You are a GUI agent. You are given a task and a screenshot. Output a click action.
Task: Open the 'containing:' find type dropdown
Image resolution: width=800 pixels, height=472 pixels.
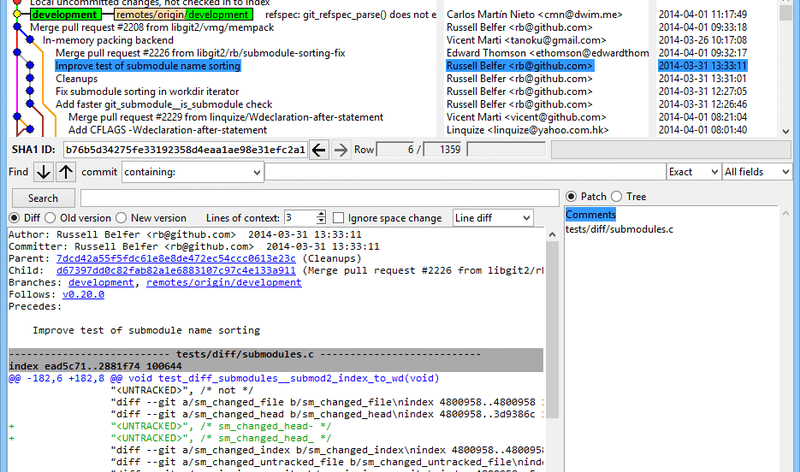(192, 172)
